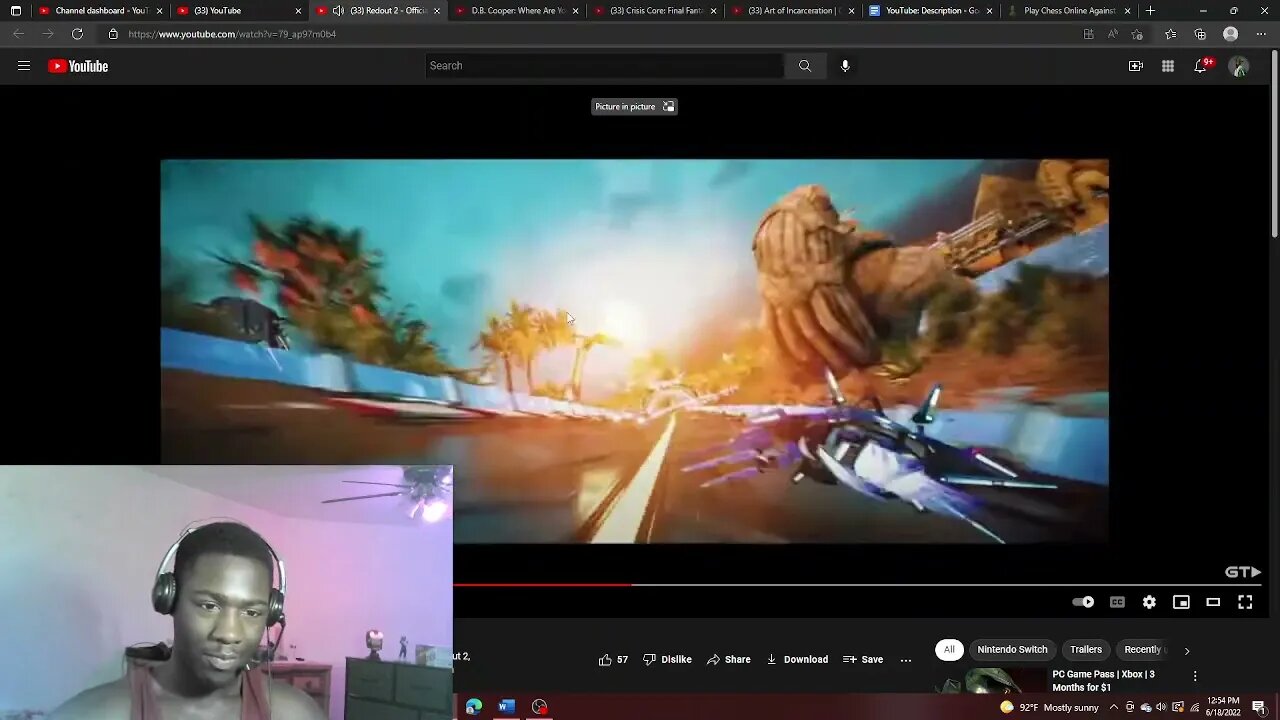This screenshot has height=720, width=1280.
Task: Add this page to favorites
Action: click(x=1137, y=34)
